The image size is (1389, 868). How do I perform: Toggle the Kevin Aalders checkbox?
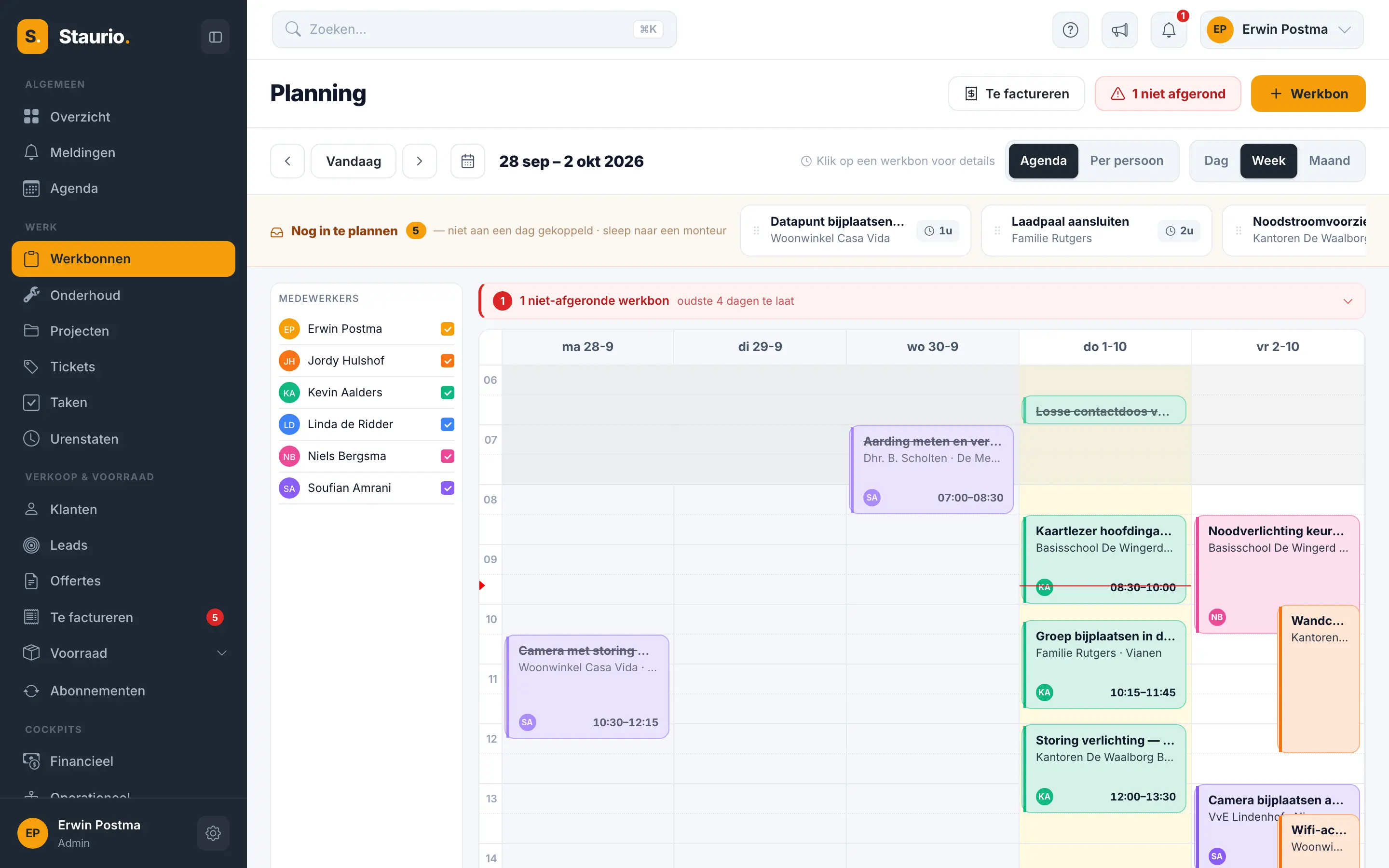pyautogui.click(x=448, y=393)
